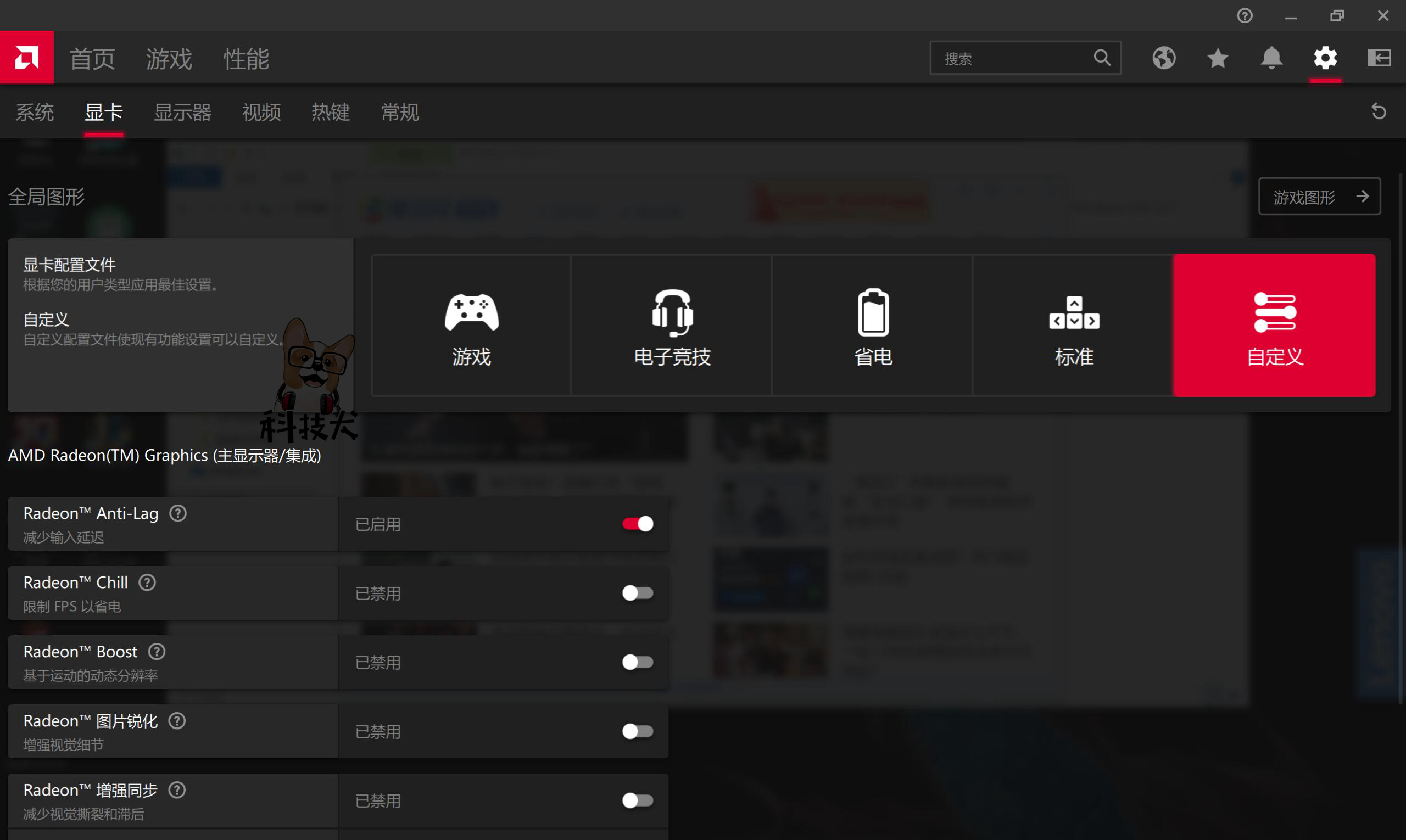Disable Radeon Anti-Lag toggle
Viewport: 1406px width, 840px height.
pos(638,524)
